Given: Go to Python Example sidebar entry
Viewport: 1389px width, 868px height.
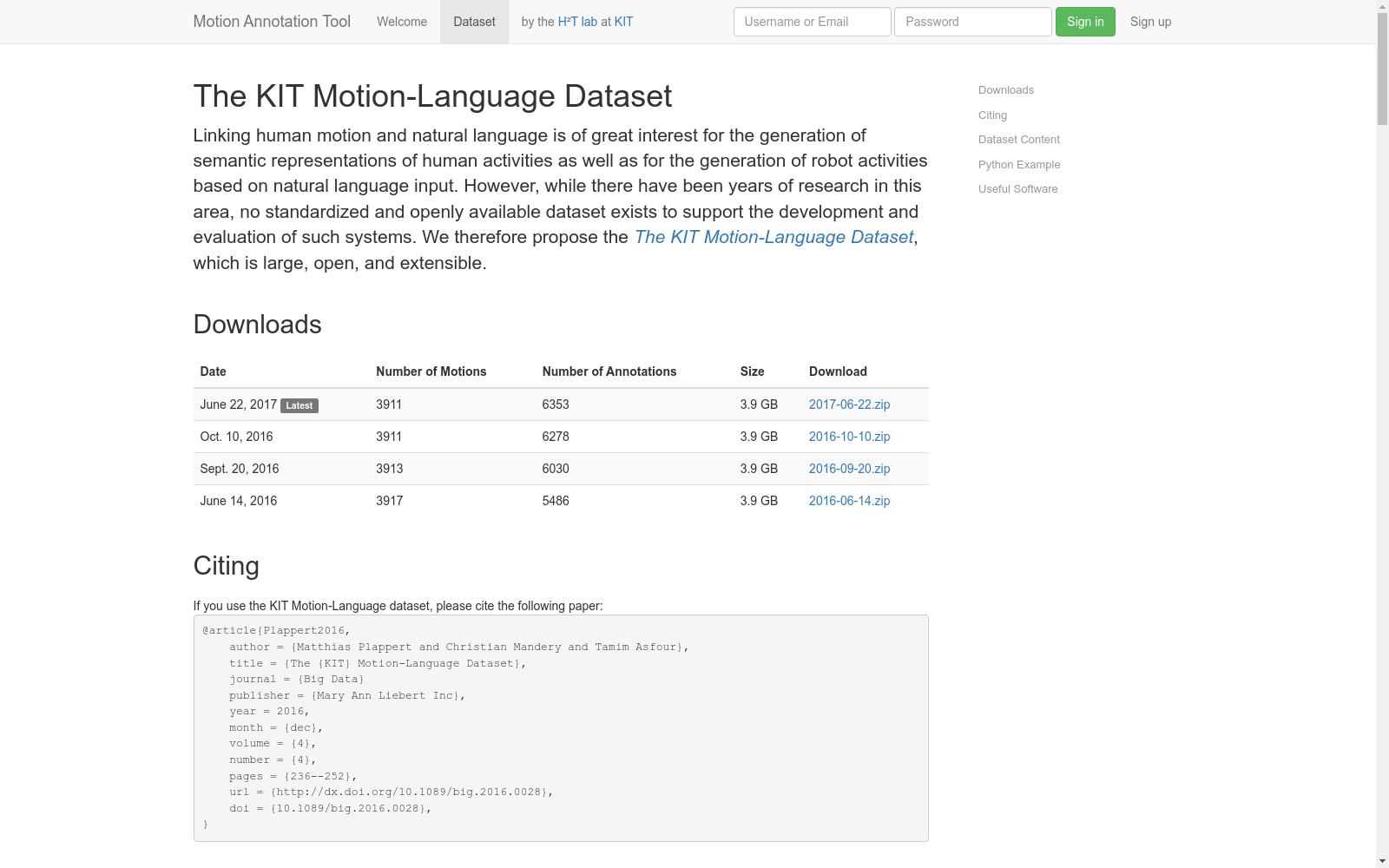Looking at the screenshot, I should tap(1018, 165).
